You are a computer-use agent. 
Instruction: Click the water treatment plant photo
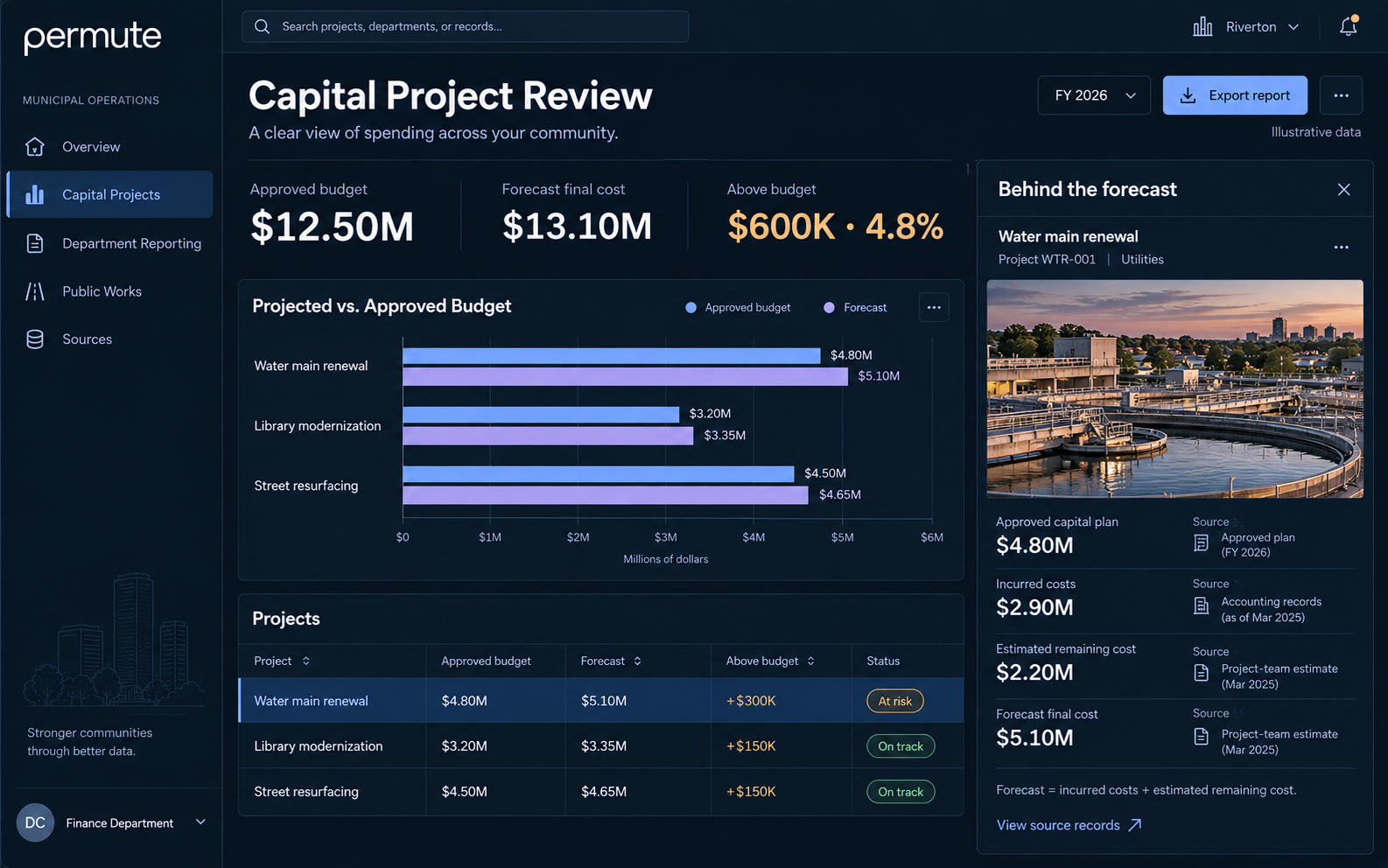point(1174,388)
